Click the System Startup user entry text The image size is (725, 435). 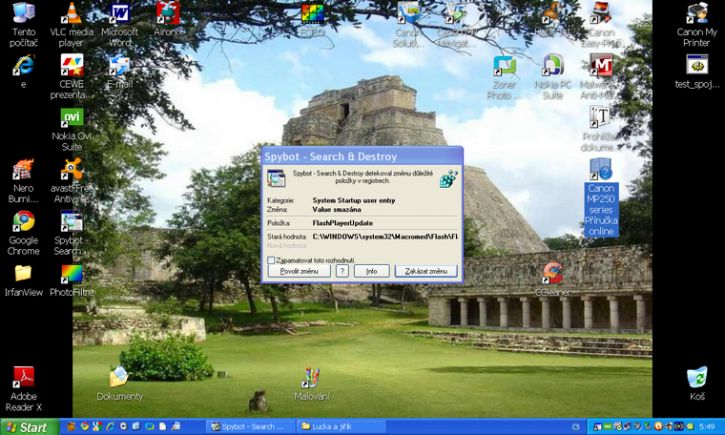point(354,200)
